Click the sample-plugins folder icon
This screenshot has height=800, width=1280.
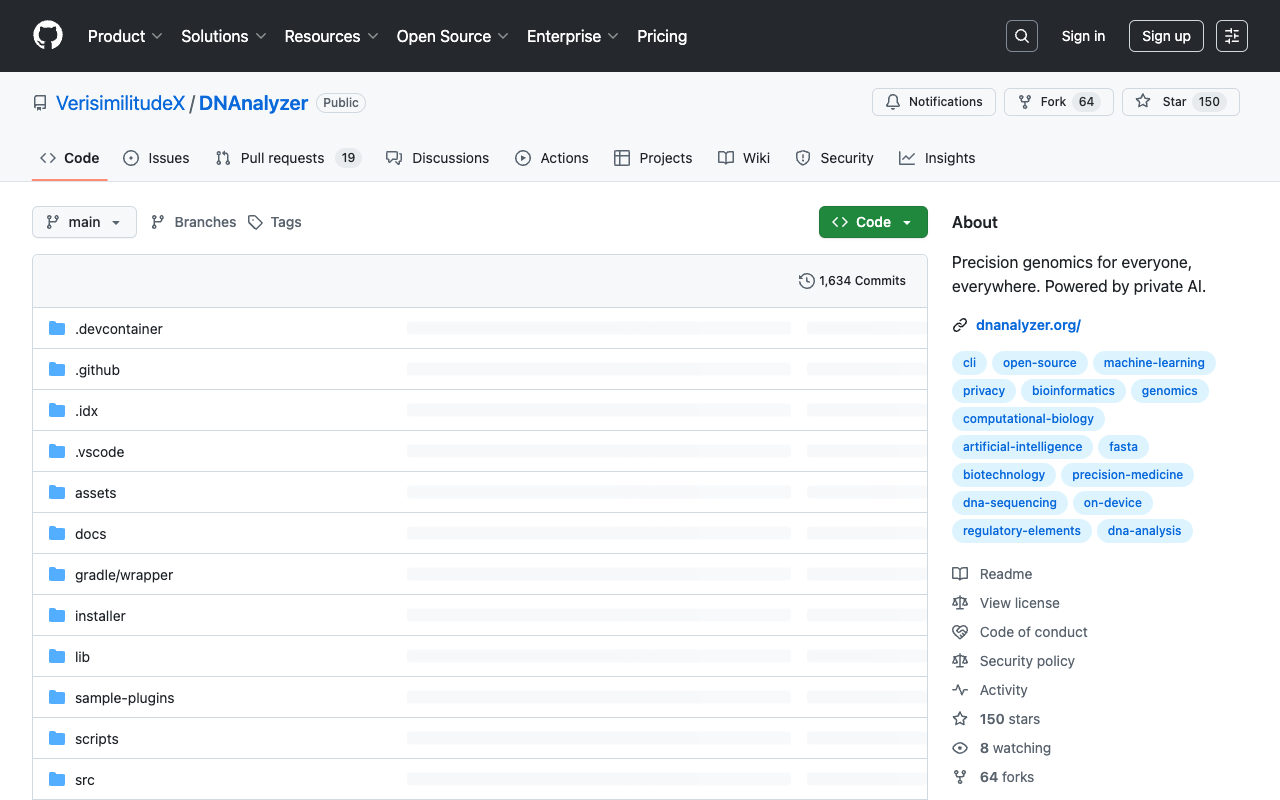pyautogui.click(x=57, y=698)
